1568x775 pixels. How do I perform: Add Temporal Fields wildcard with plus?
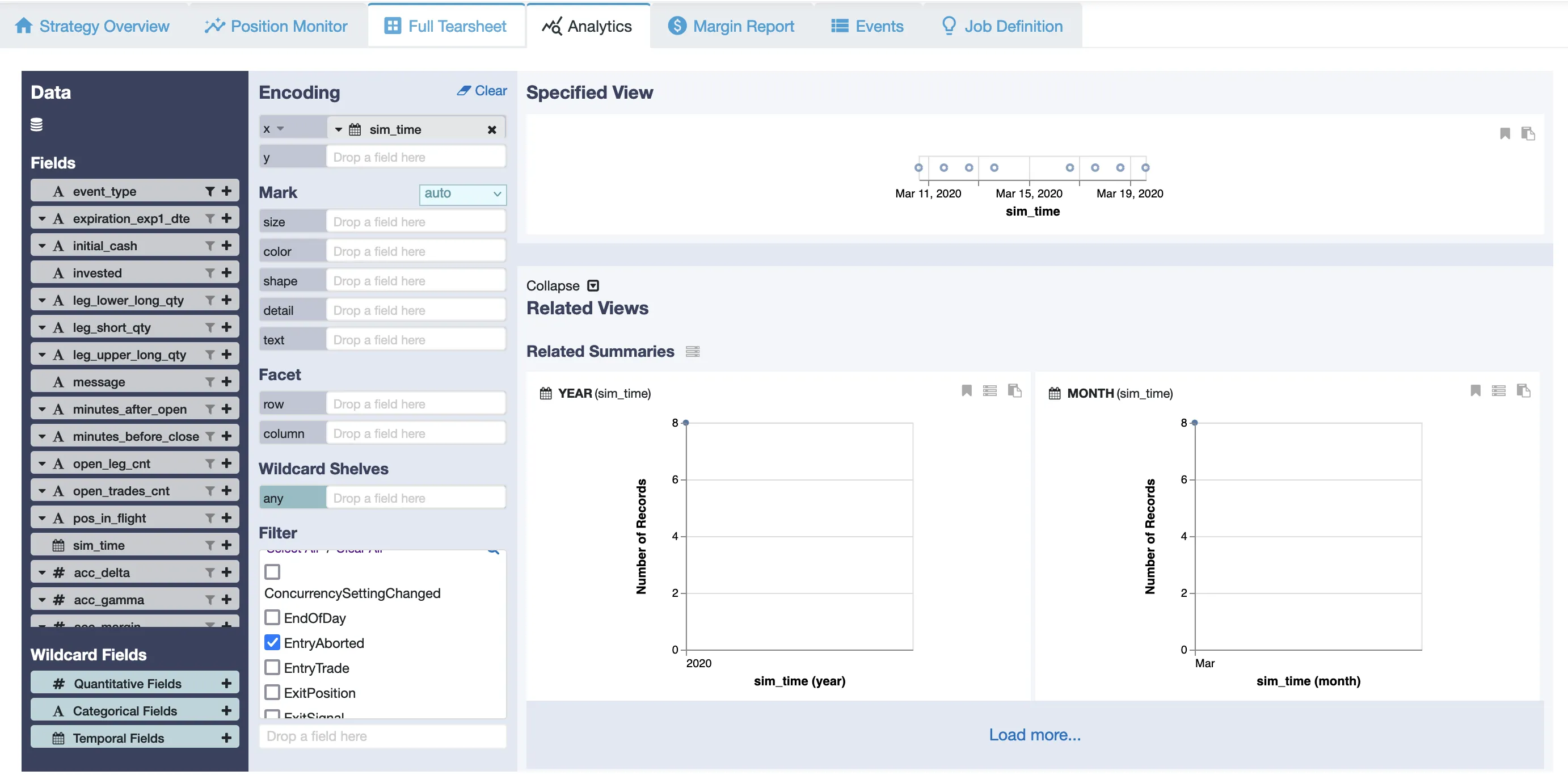pyautogui.click(x=226, y=738)
